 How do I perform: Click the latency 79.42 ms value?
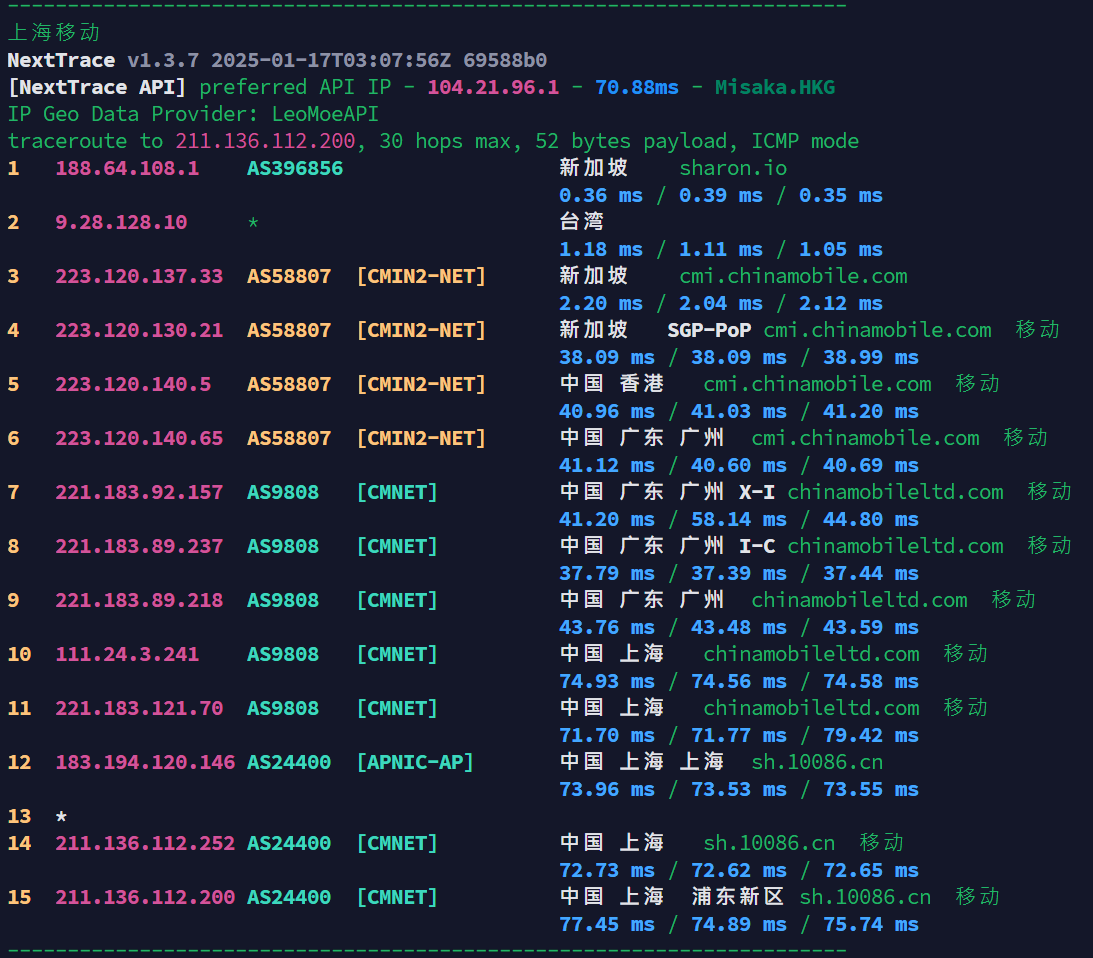click(x=871, y=736)
